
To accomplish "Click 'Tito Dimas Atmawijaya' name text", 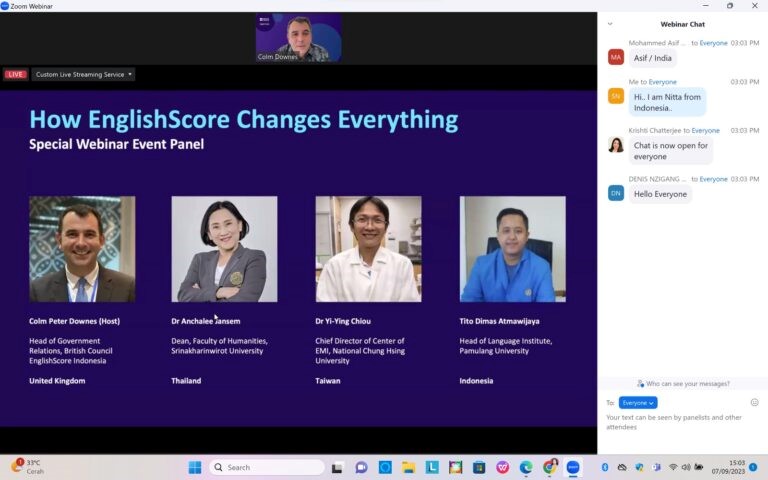I will pos(499,321).
